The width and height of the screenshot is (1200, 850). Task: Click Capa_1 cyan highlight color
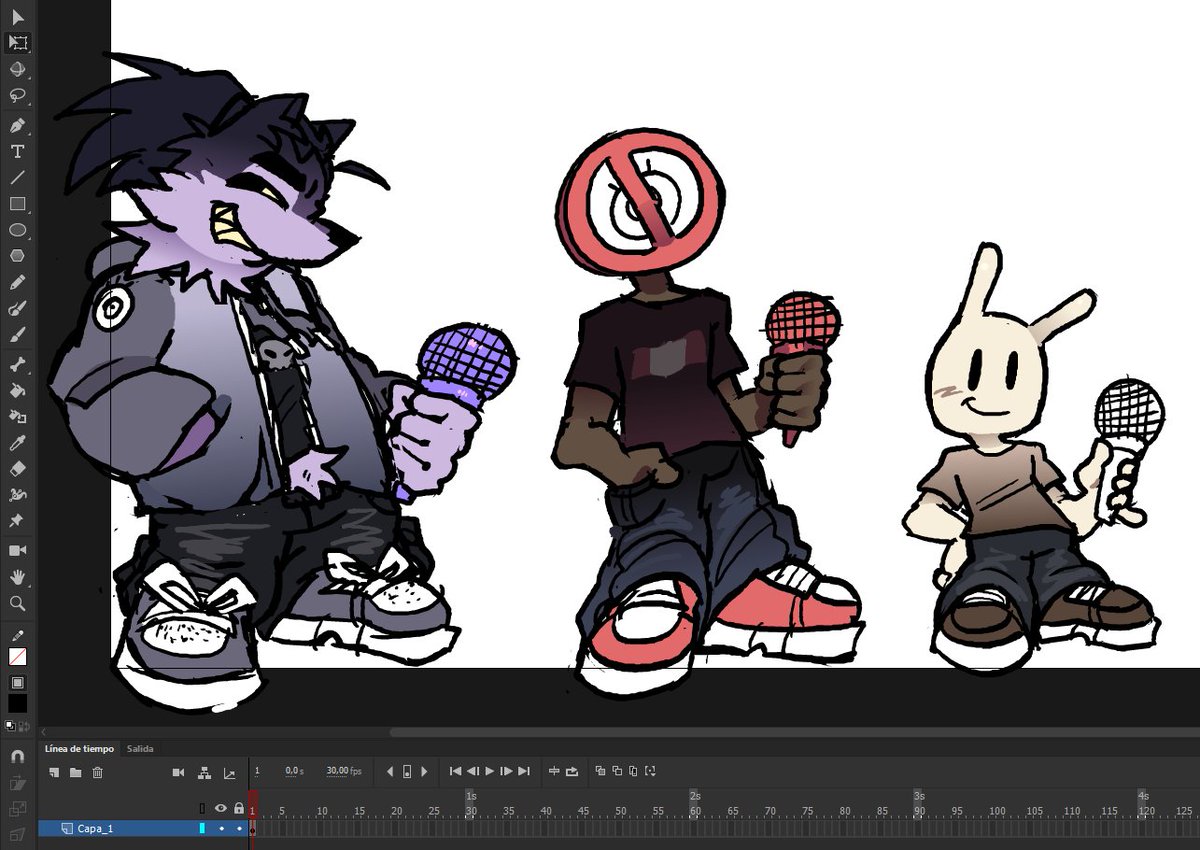202,828
